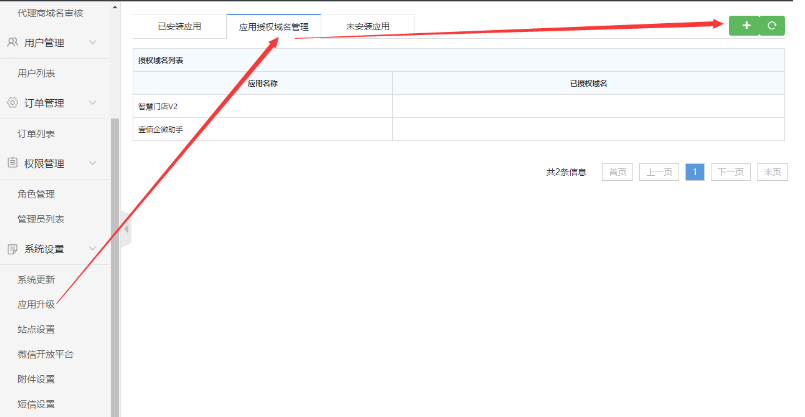Open the 未安装应用 tab

(368, 26)
